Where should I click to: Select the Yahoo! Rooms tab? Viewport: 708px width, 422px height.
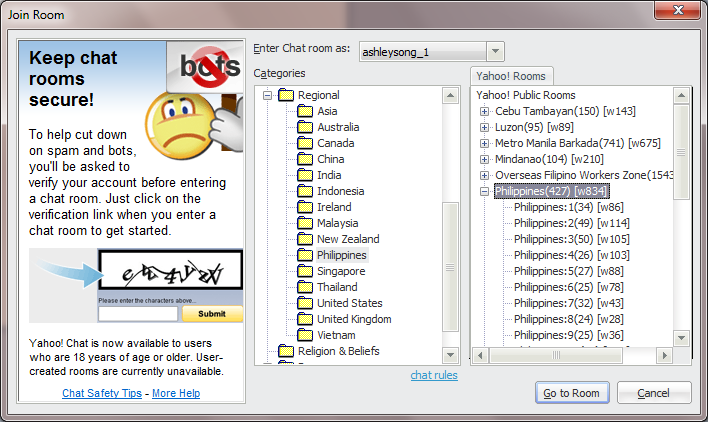pos(511,76)
